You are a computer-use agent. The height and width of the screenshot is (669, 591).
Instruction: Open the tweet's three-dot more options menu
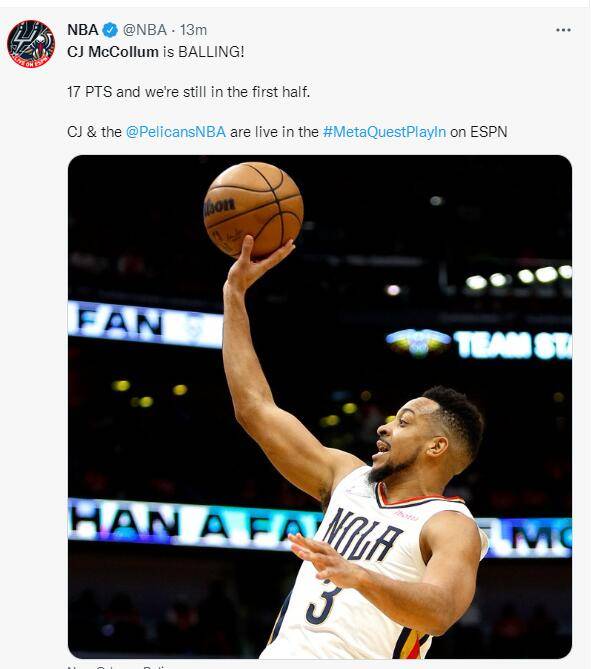(x=563, y=30)
